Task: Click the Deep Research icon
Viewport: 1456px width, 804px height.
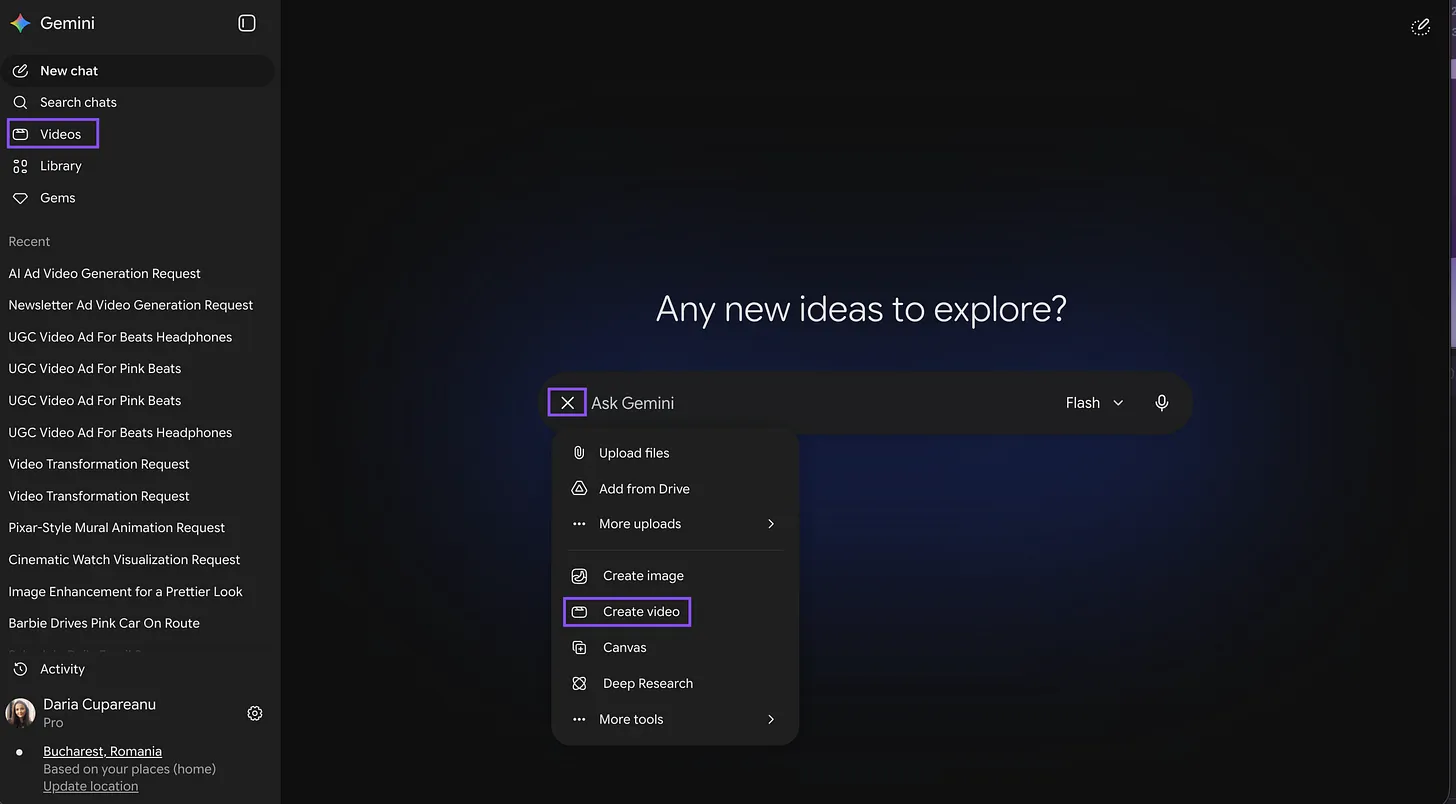Action: (x=579, y=684)
